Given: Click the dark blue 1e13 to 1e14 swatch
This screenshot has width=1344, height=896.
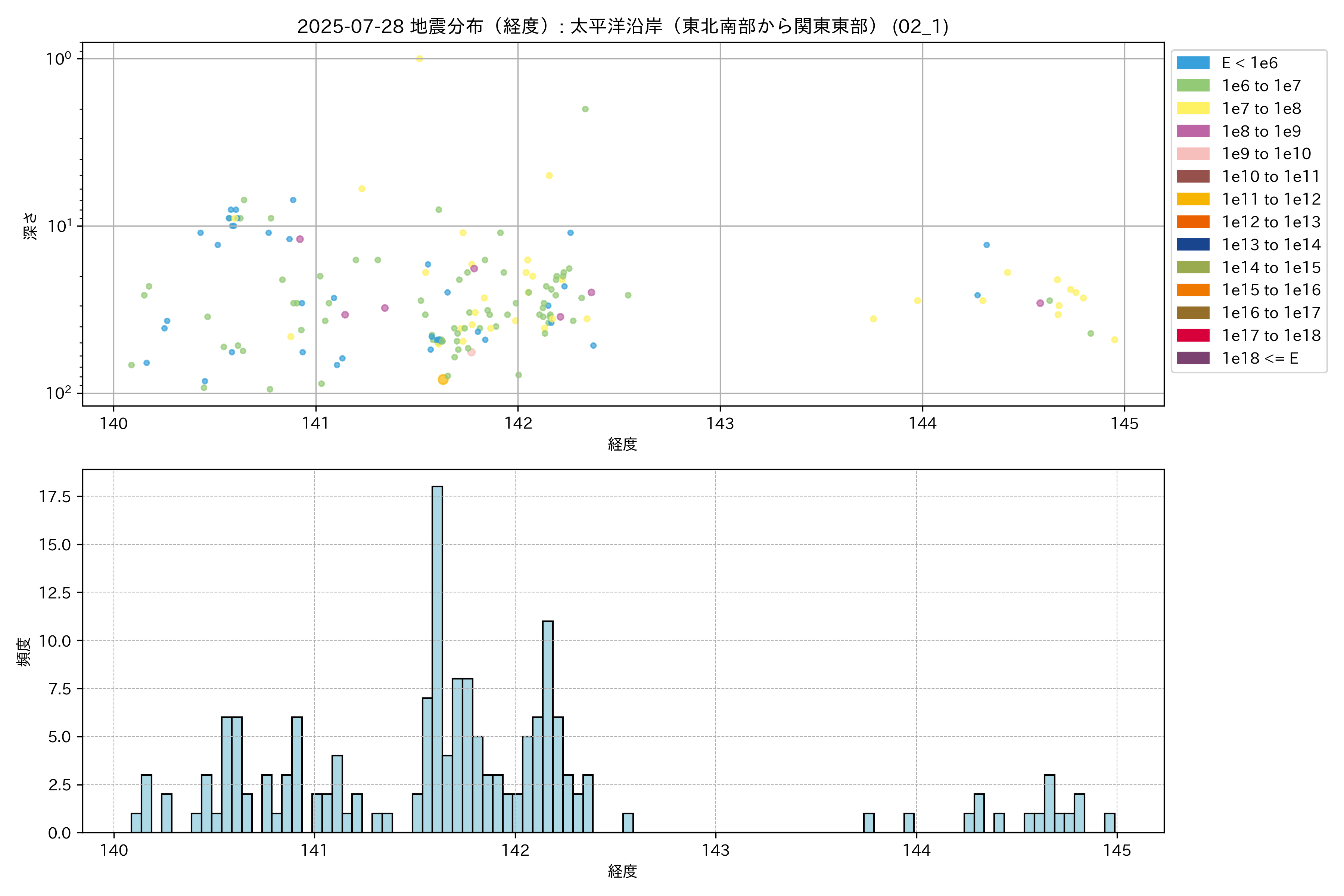Looking at the screenshot, I should coord(1192,245).
